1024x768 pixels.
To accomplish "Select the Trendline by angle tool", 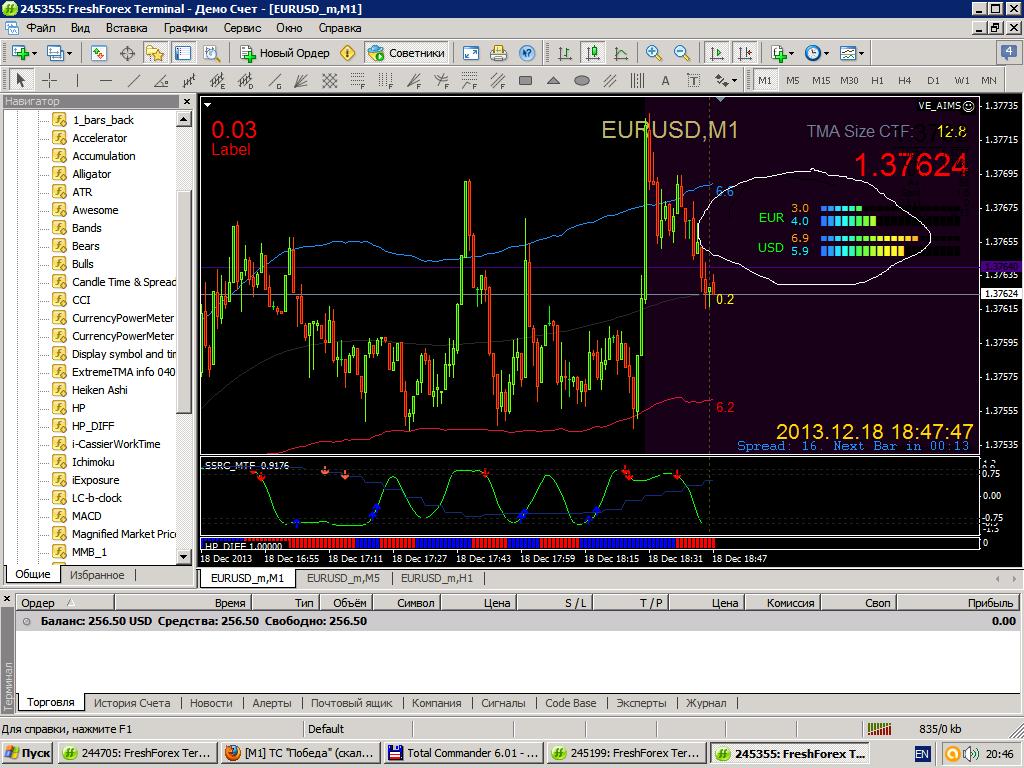I will 161,80.
